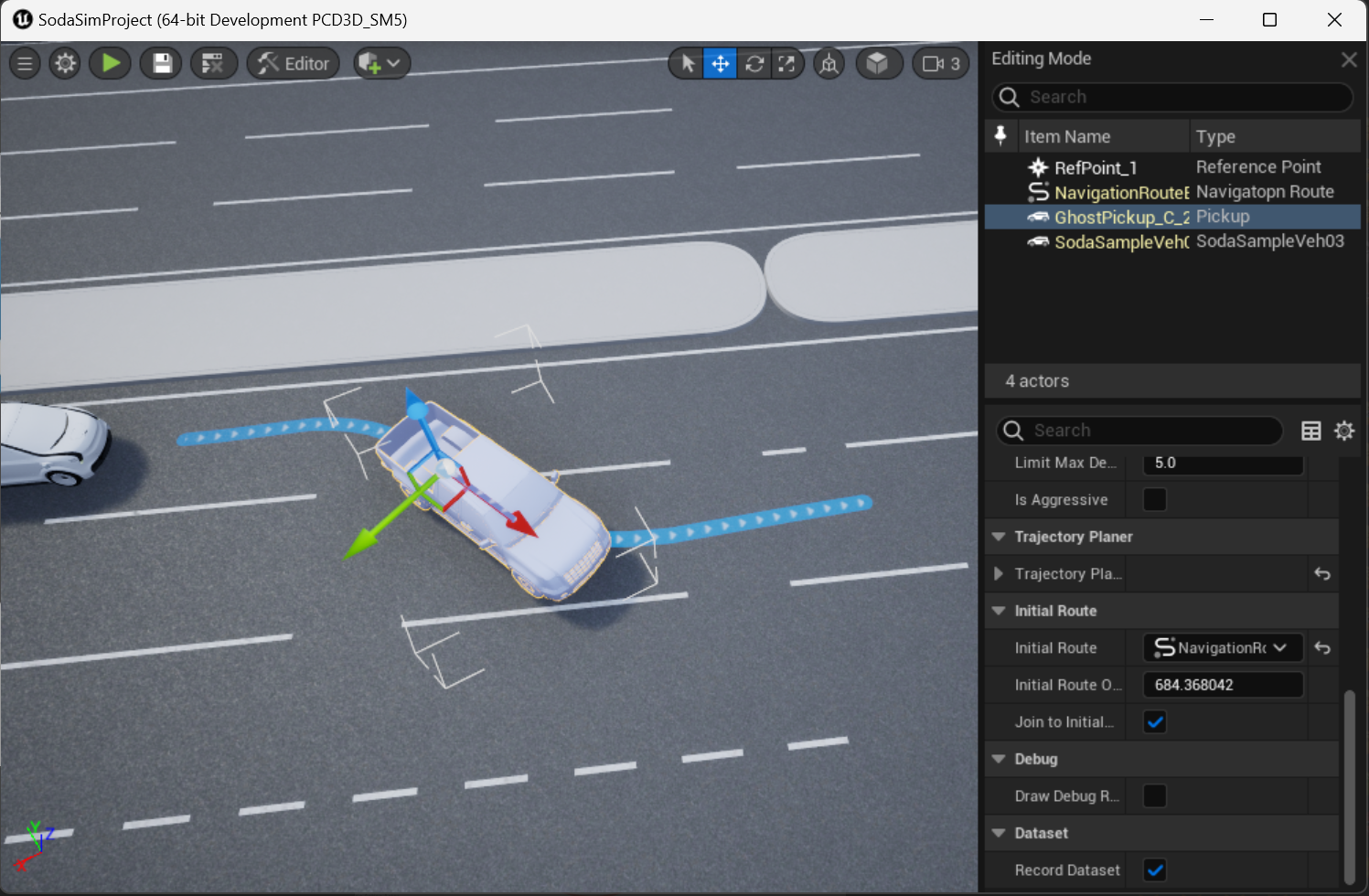Image resolution: width=1369 pixels, height=896 pixels.
Task: Click the red X-axis gizmo arrow
Action: coord(521,523)
